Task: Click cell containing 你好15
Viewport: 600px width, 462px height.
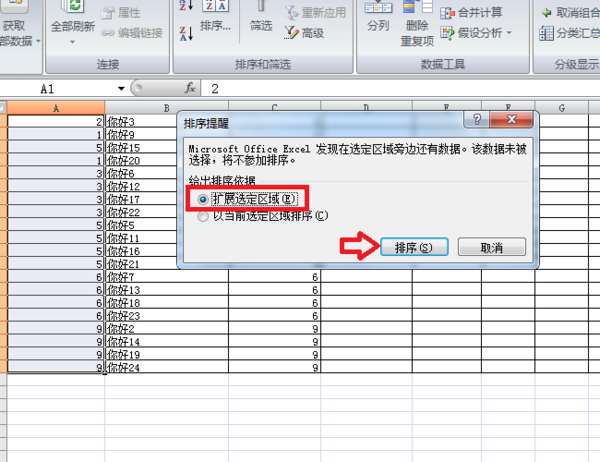Action: (141, 148)
